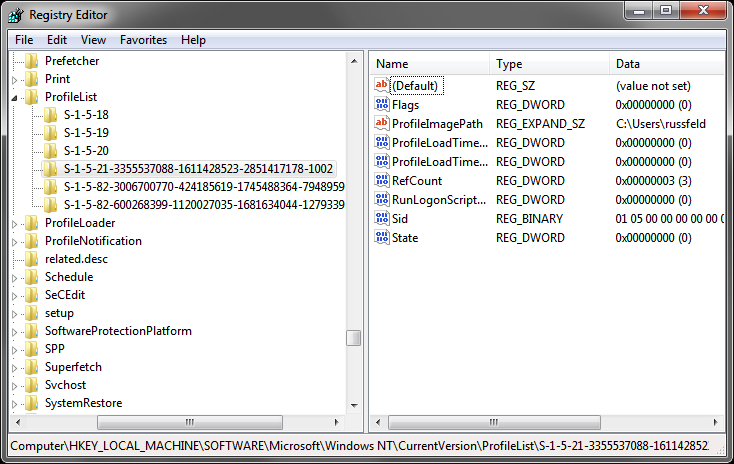This screenshot has height=464, width=734.
Task: Open the View menu
Action: click(93, 40)
